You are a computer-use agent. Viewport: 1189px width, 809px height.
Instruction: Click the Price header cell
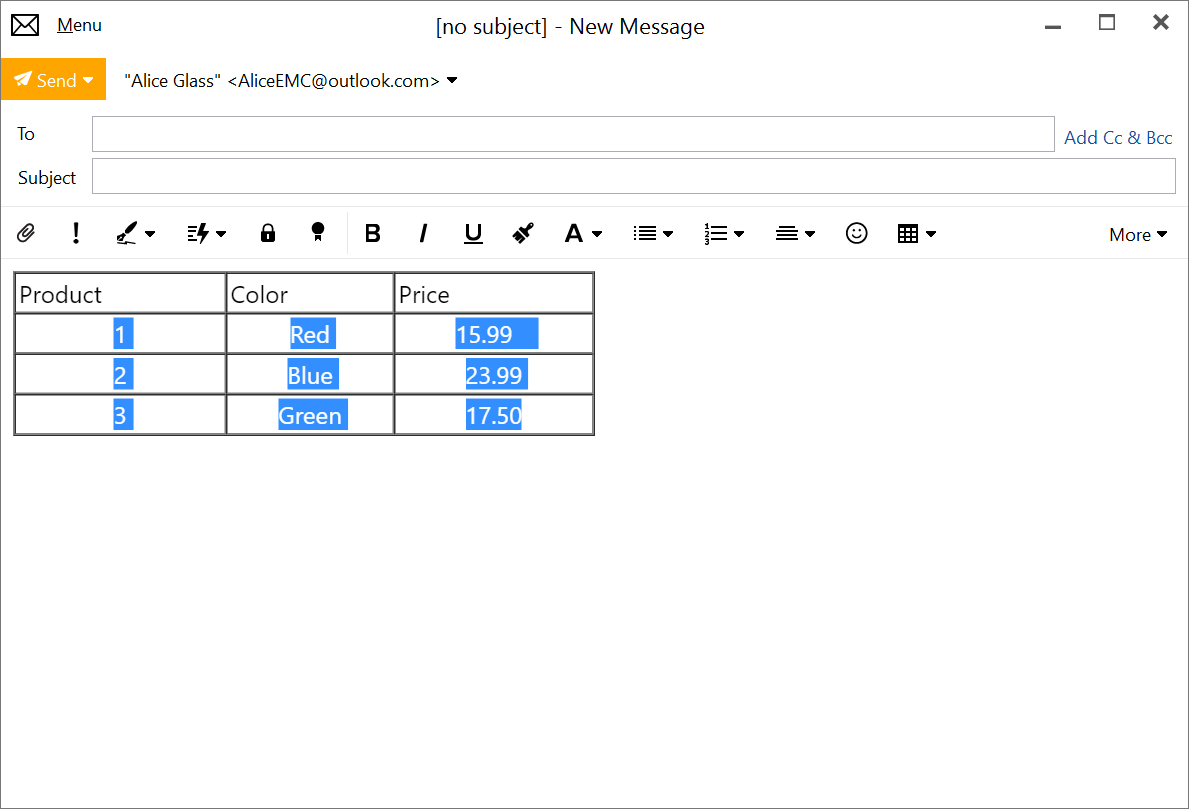click(494, 293)
